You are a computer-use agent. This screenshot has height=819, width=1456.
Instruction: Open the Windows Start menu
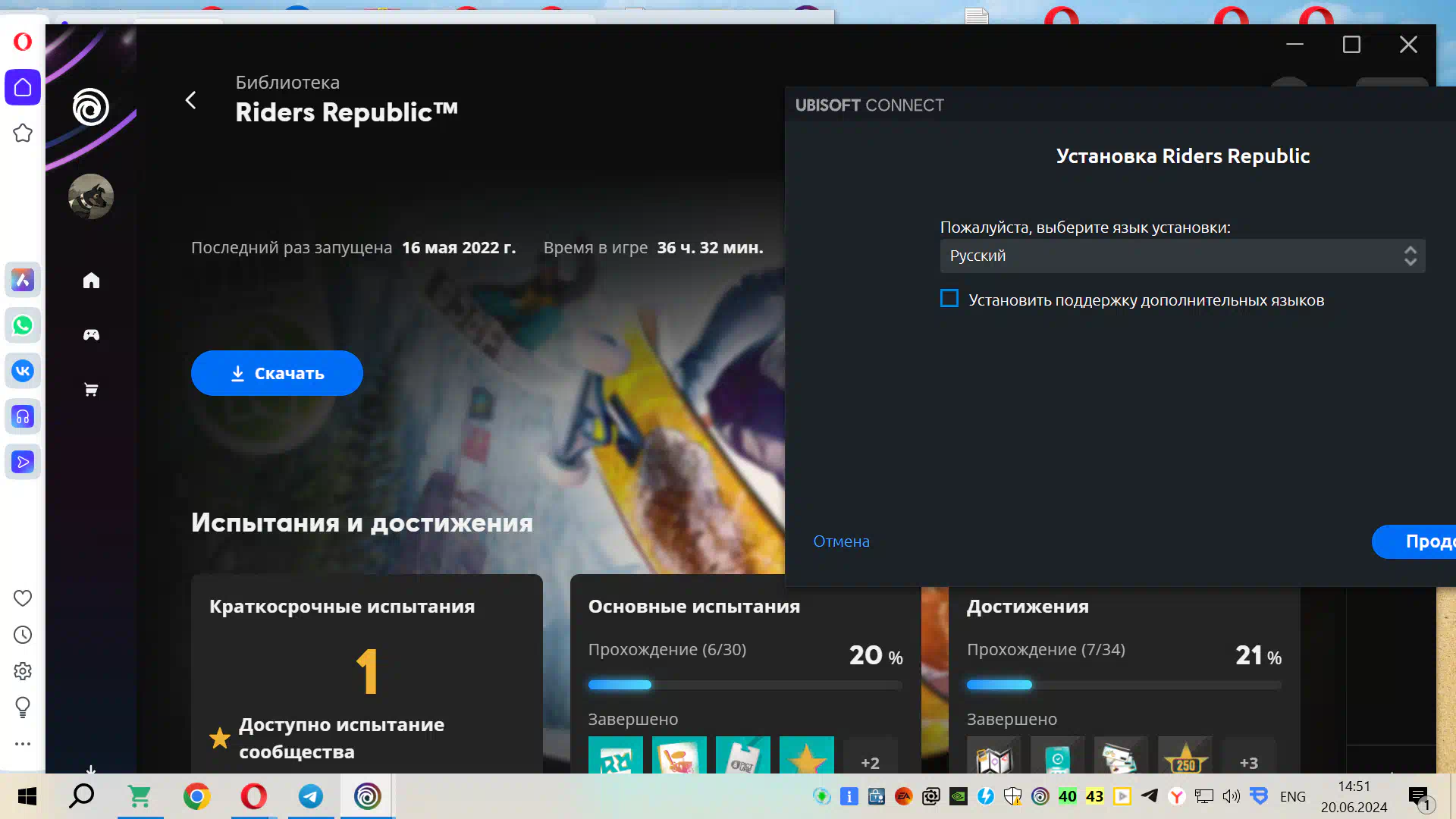(x=27, y=796)
